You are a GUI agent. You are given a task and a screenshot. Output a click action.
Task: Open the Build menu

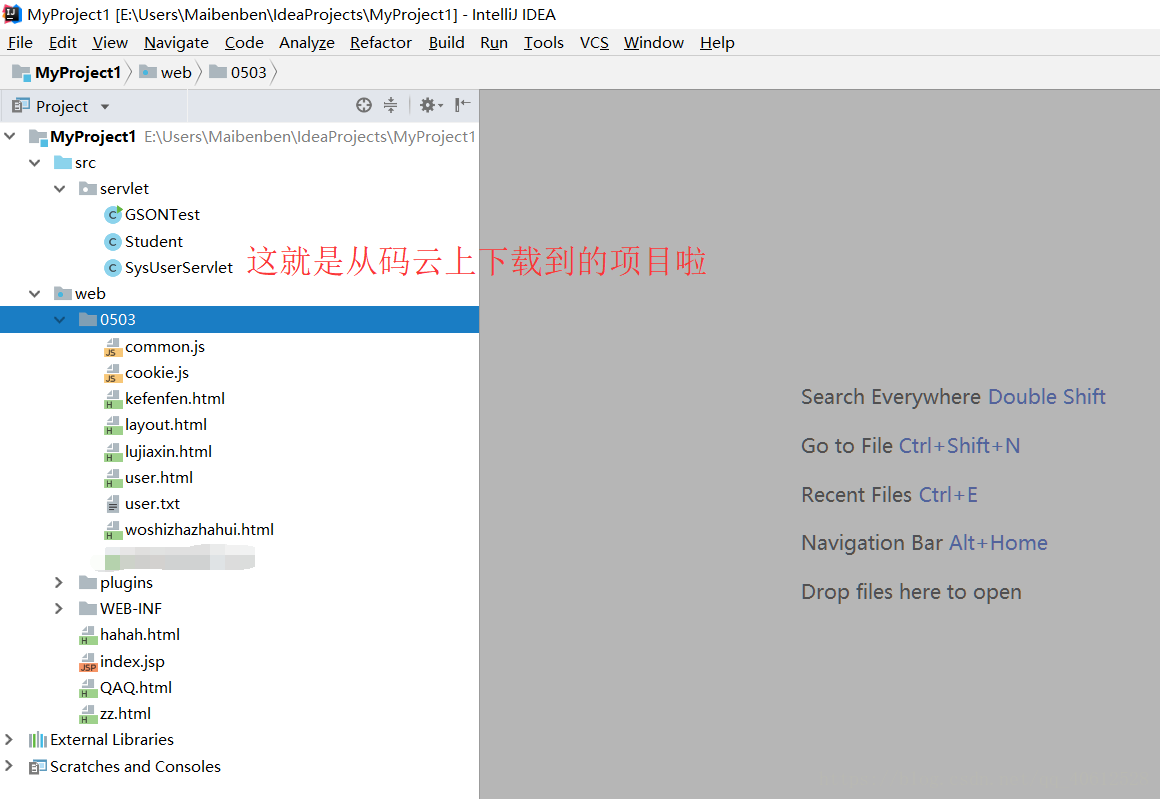point(447,43)
